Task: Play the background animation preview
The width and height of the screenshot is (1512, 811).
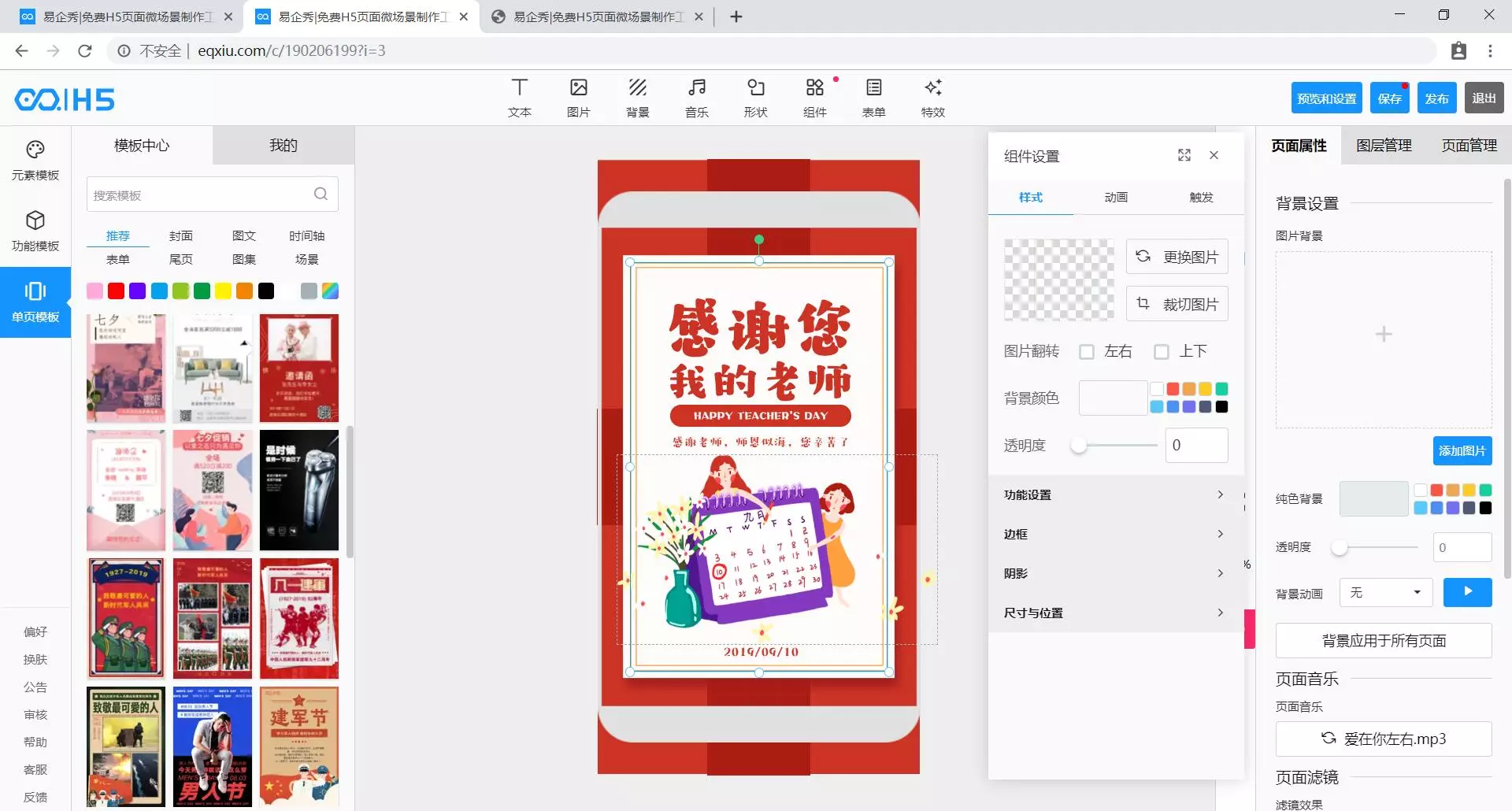Action: pos(1467,592)
